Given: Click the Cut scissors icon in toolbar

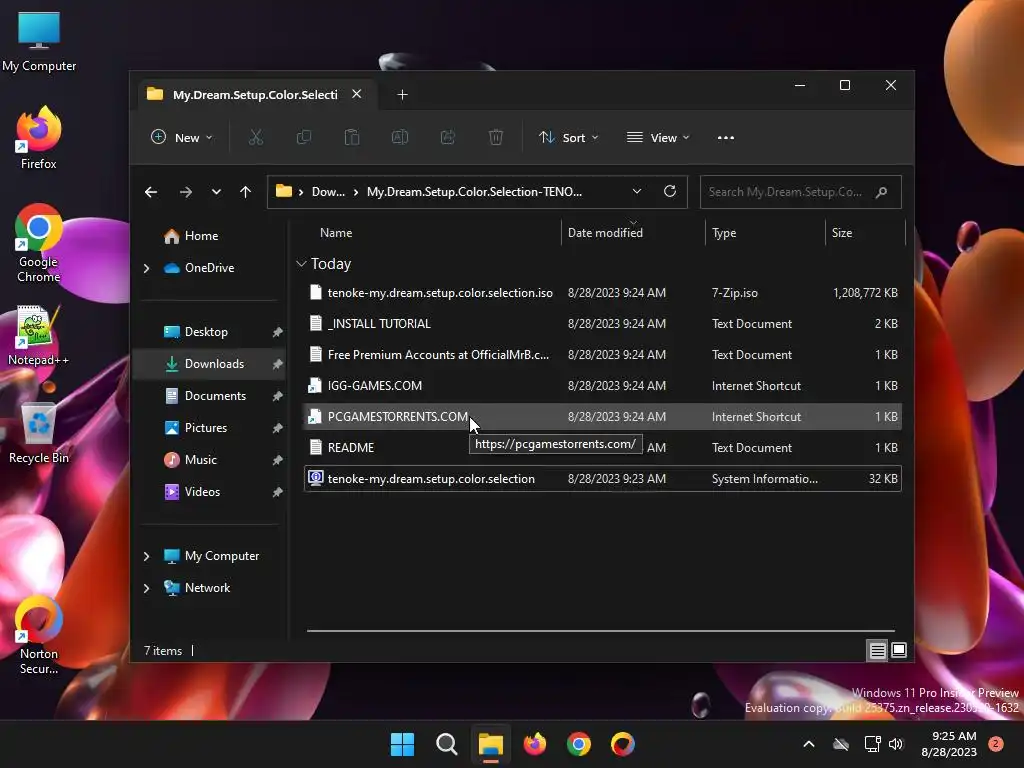Looking at the screenshot, I should (255, 137).
